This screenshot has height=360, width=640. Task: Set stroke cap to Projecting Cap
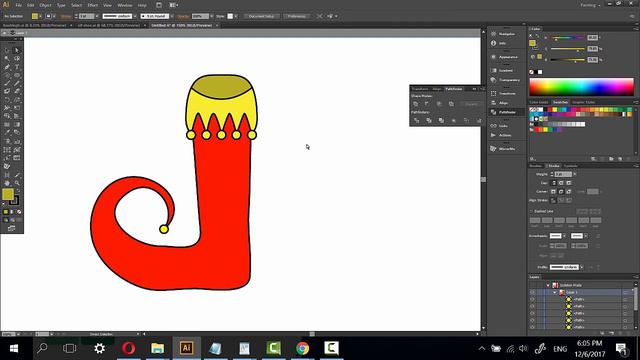(x=569, y=183)
